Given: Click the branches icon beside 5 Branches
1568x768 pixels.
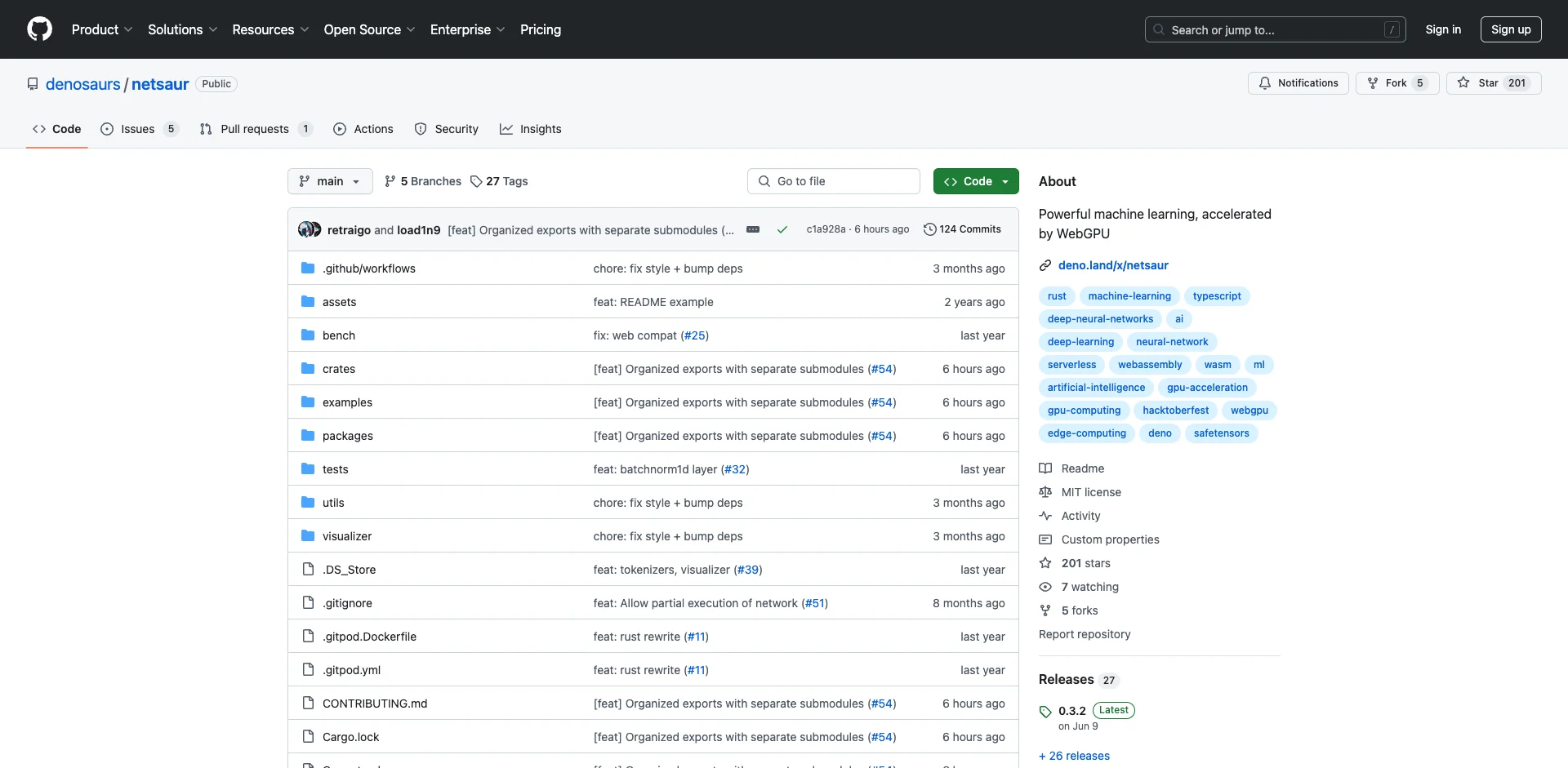Looking at the screenshot, I should pos(390,181).
